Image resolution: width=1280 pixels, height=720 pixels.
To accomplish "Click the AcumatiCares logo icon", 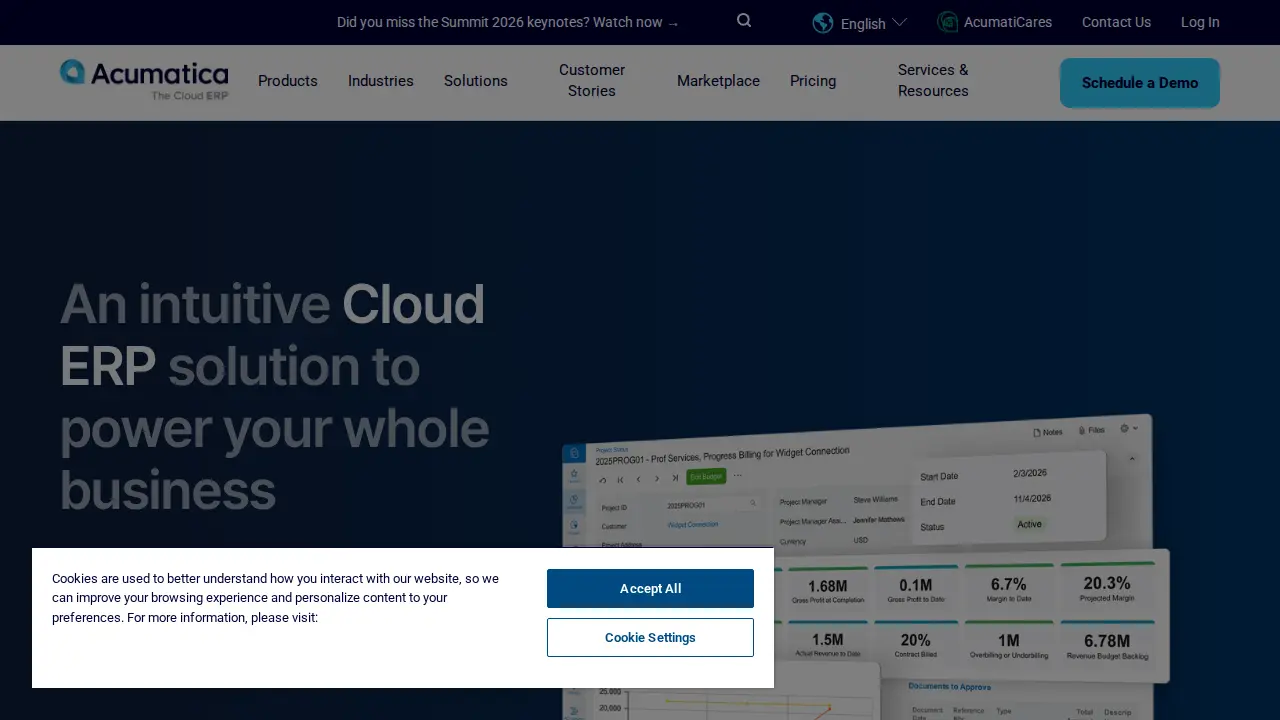I will 947,22.
